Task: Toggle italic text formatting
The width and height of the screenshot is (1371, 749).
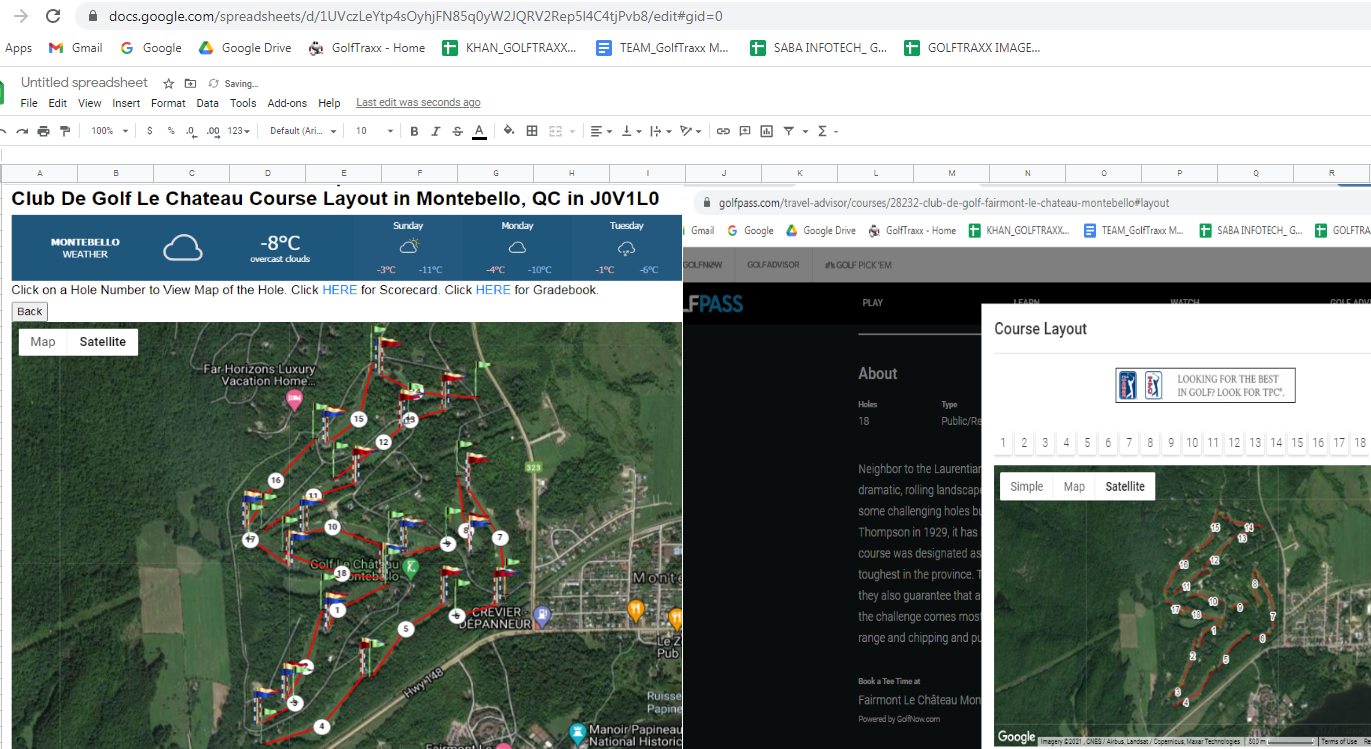Action: [x=436, y=131]
